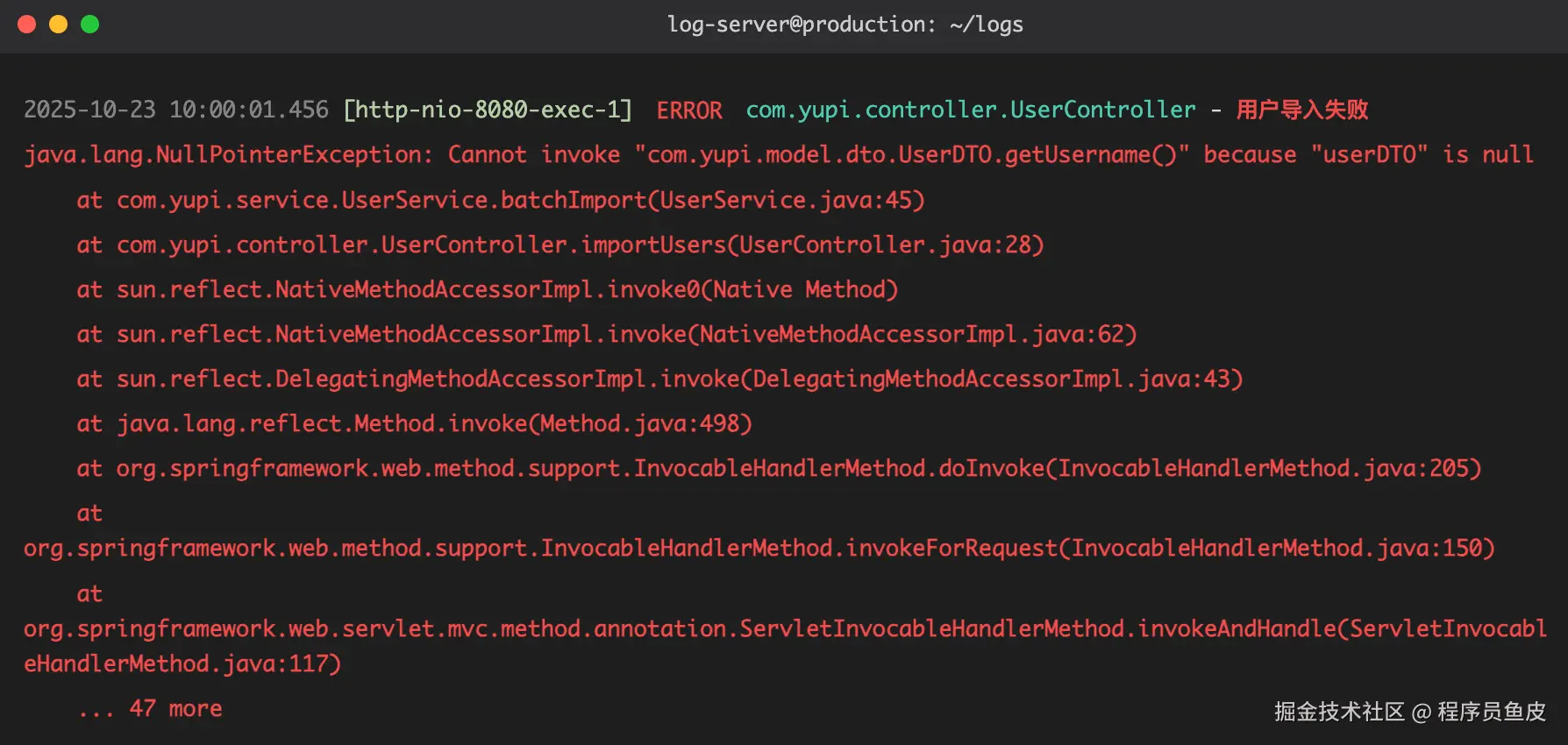Click the com.yupi.controller.UserController logger name
The height and width of the screenshot is (745, 1568).
971,110
